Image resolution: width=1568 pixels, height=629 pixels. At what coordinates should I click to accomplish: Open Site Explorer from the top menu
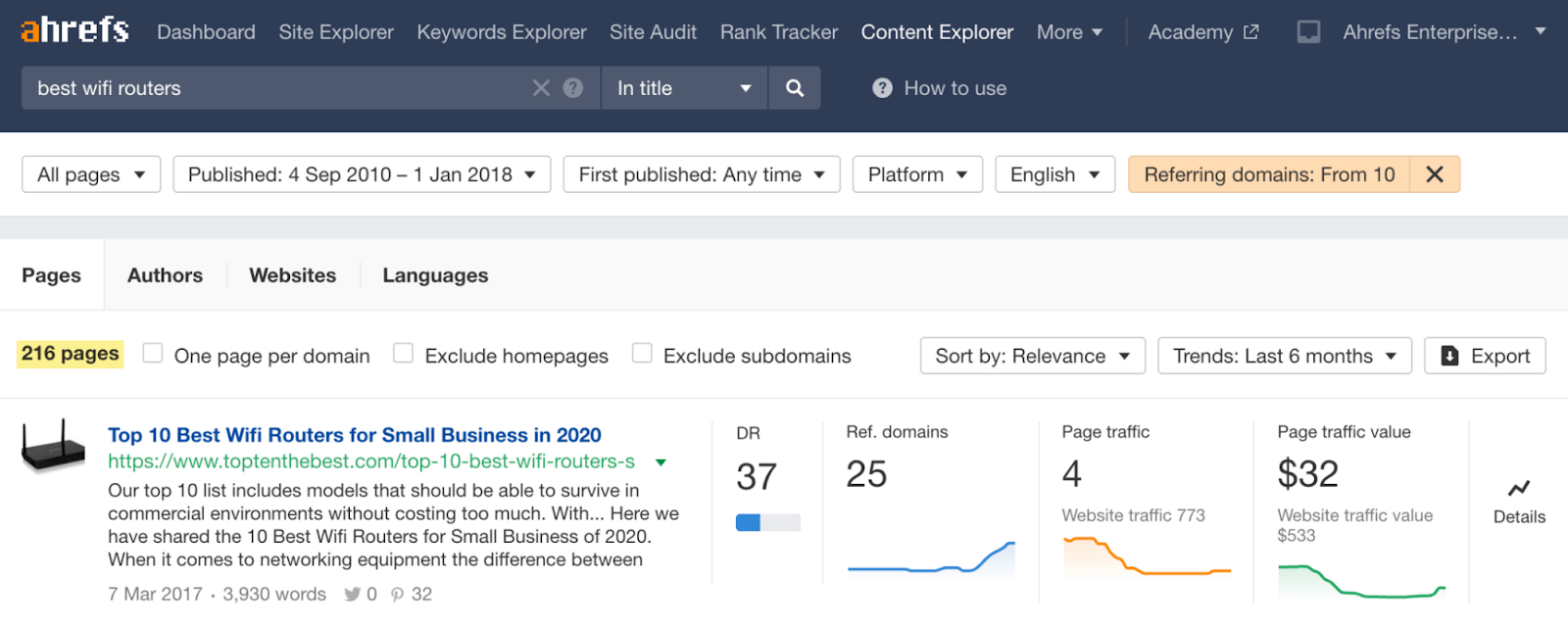(x=336, y=32)
